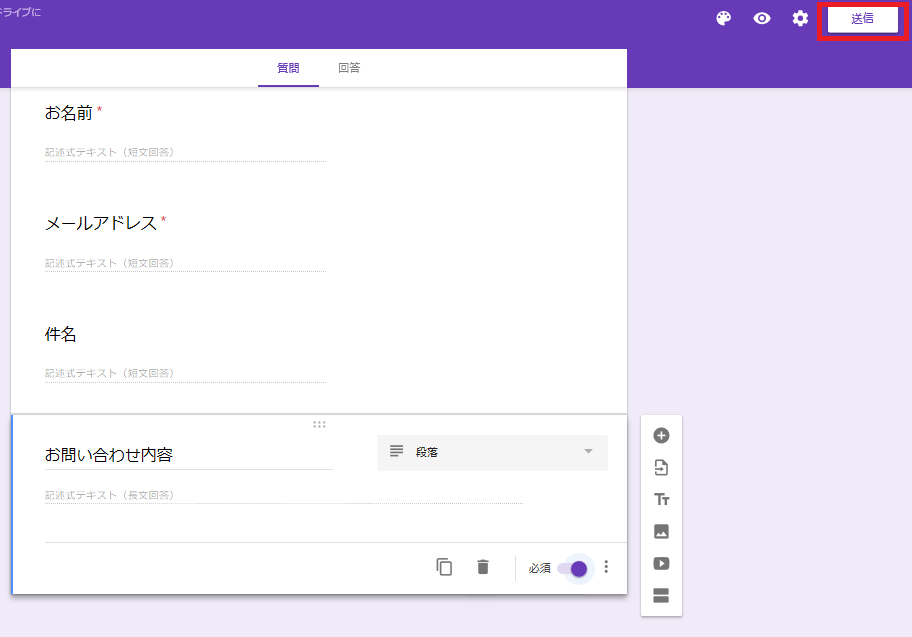Open the 段落 question type dropdown

(492, 452)
